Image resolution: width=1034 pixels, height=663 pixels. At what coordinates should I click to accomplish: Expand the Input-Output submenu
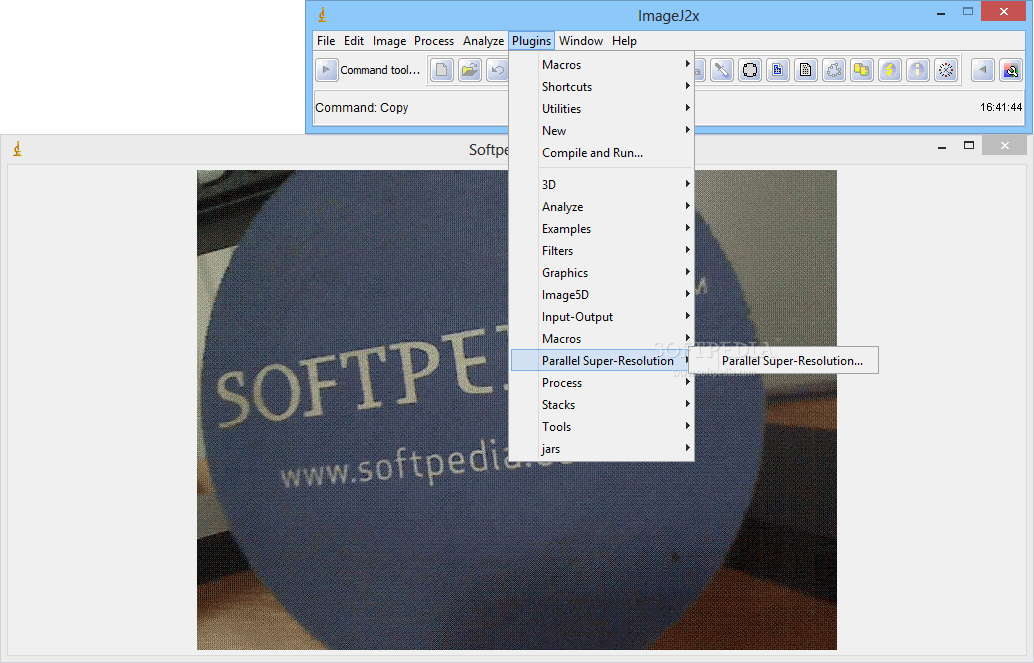[x=601, y=317]
